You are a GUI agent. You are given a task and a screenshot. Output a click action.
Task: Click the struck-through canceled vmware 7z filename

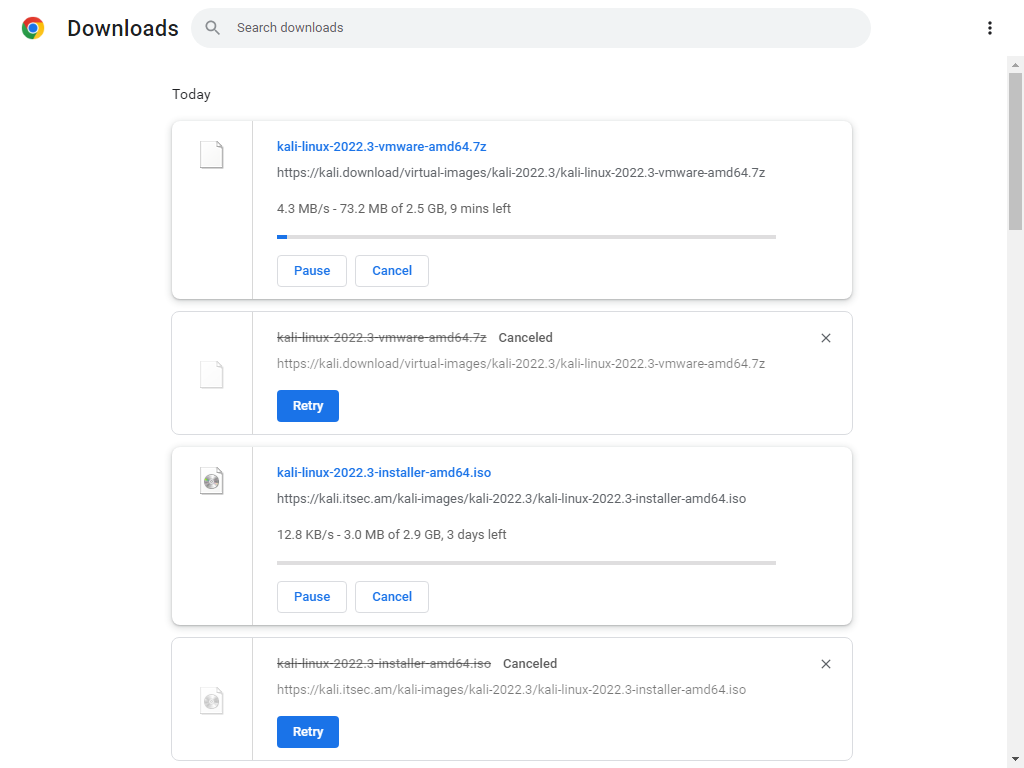pyautogui.click(x=381, y=338)
